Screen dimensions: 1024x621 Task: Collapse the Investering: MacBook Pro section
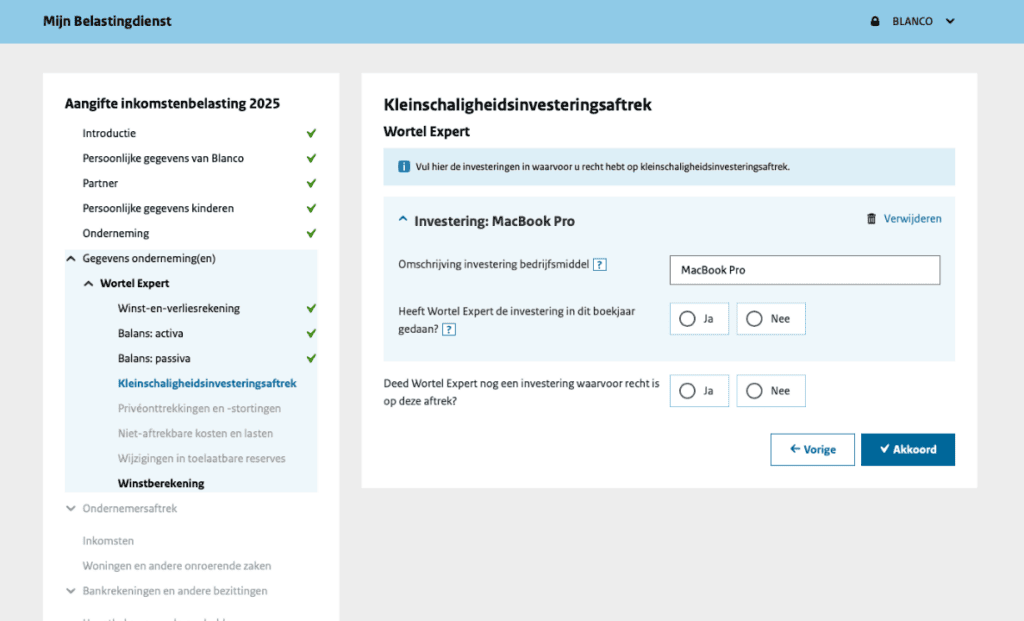[x=403, y=221]
